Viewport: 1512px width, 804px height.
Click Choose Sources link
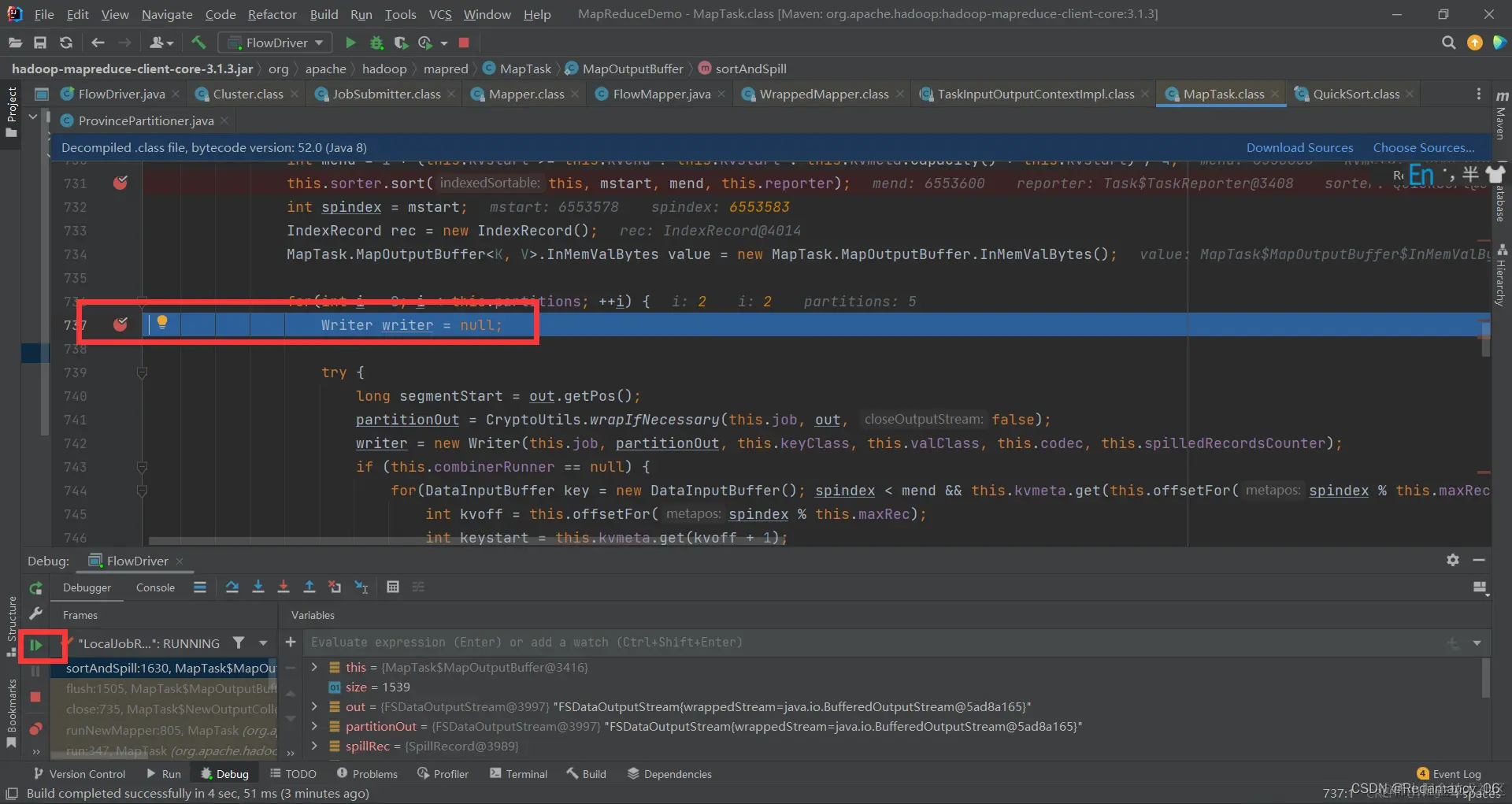coord(1424,148)
